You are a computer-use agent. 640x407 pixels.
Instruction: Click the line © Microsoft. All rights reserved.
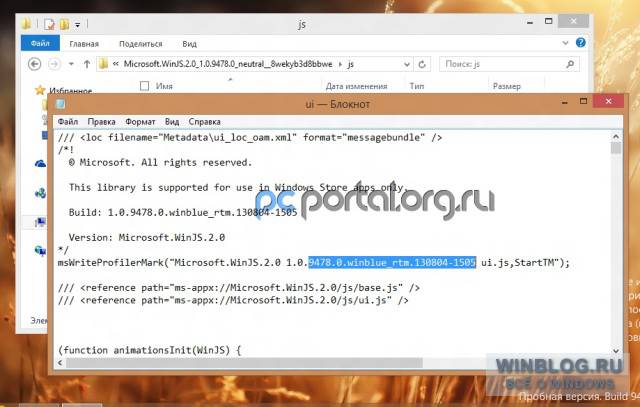(x=160, y=162)
